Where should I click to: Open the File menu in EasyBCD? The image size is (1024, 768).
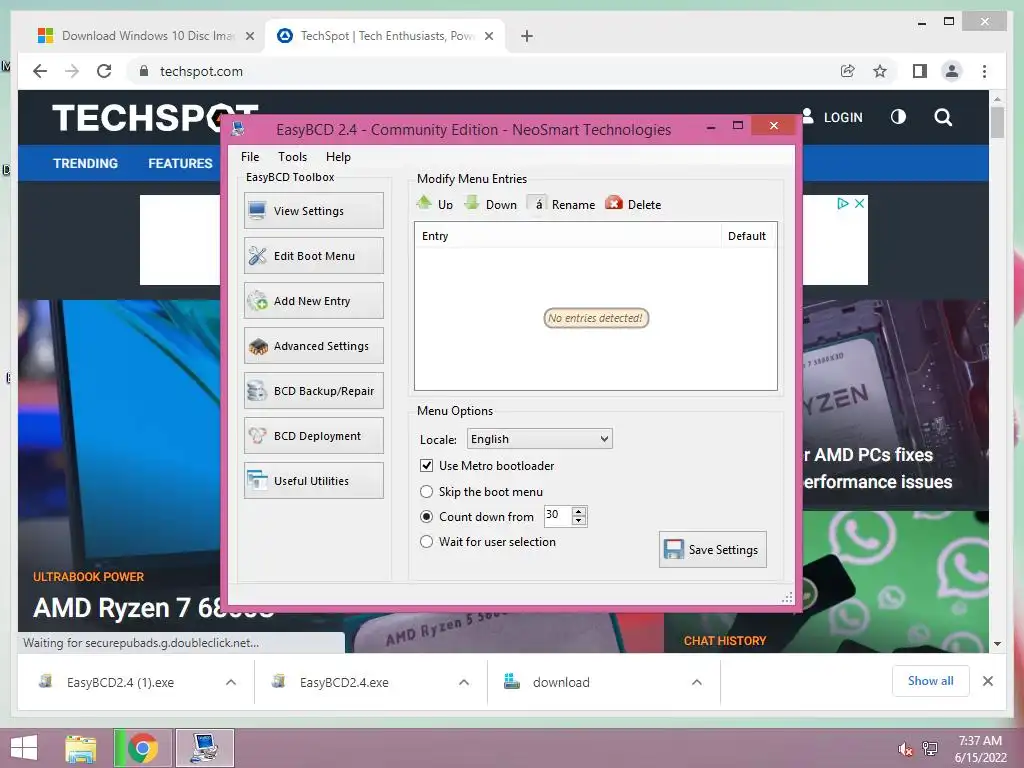(x=249, y=157)
